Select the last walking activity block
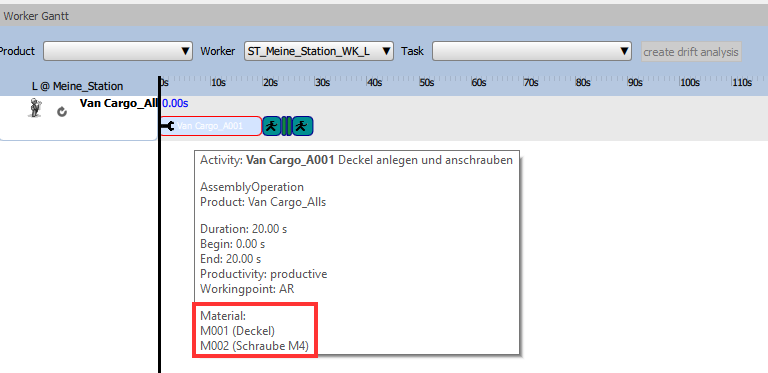This screenshot has height=373, width=768. [x=303, y=126]
